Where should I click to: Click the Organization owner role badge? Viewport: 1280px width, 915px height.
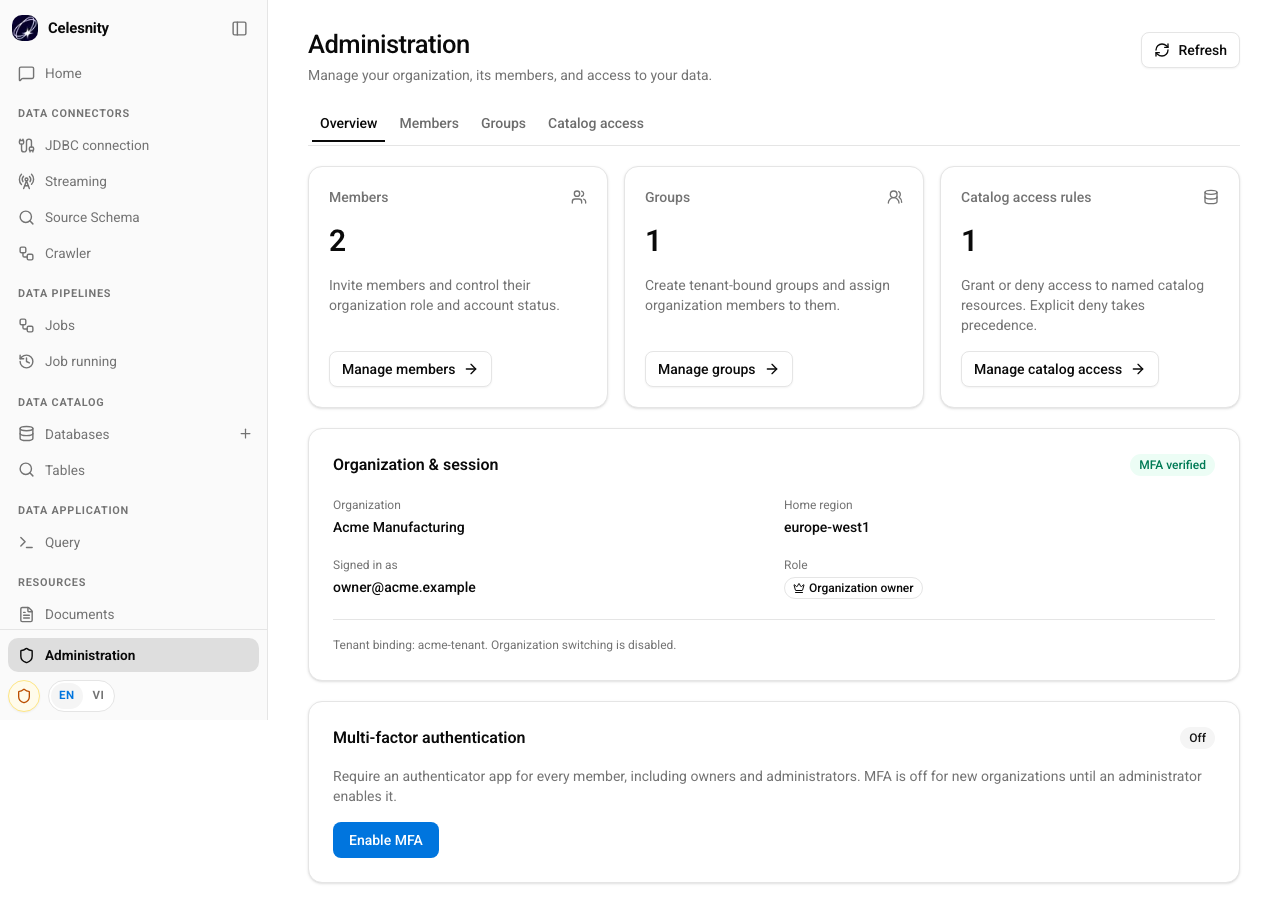tap(853, 588)
